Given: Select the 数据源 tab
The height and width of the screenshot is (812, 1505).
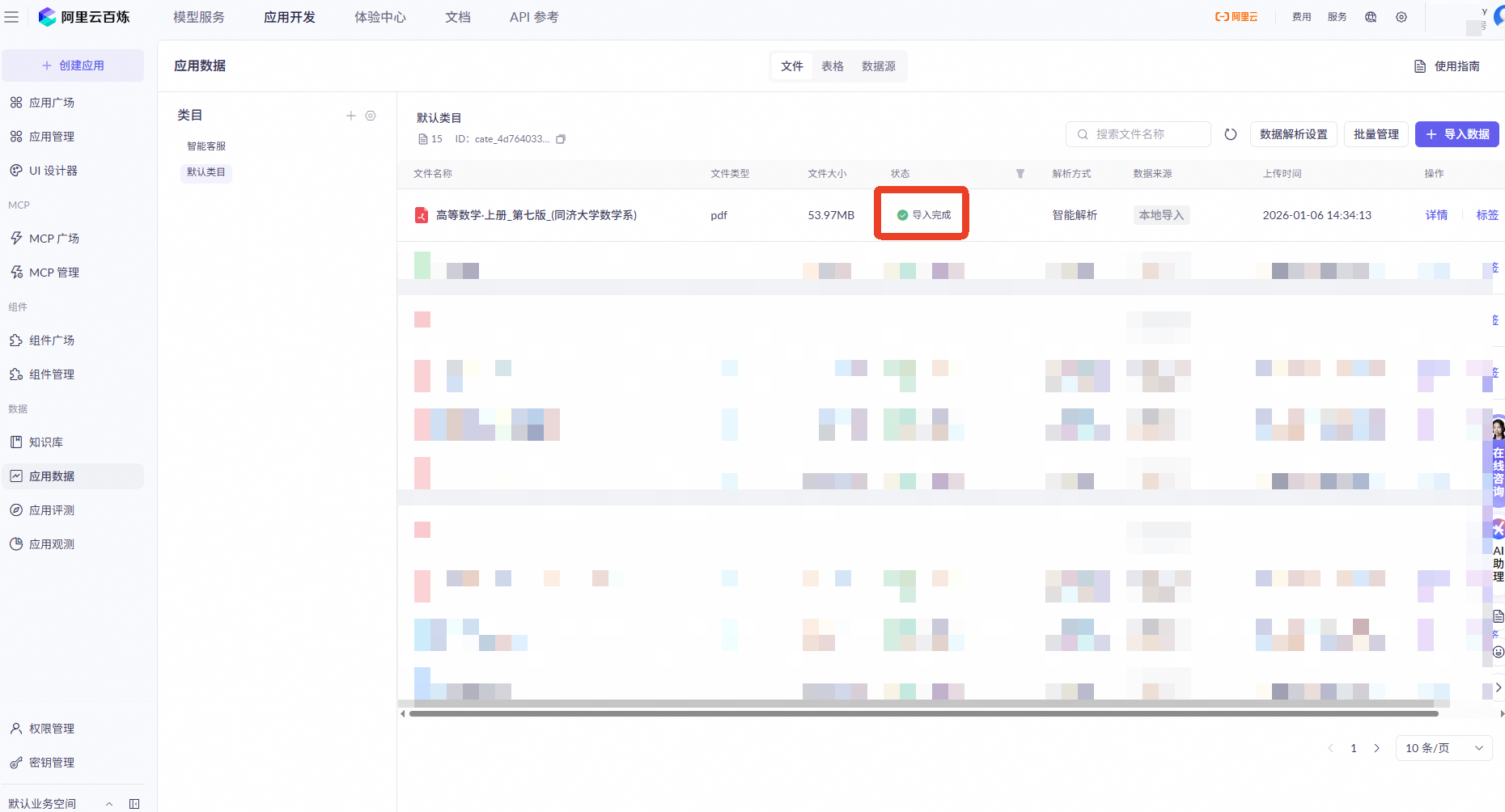Looking at the screenshot, I should (879, 66).
